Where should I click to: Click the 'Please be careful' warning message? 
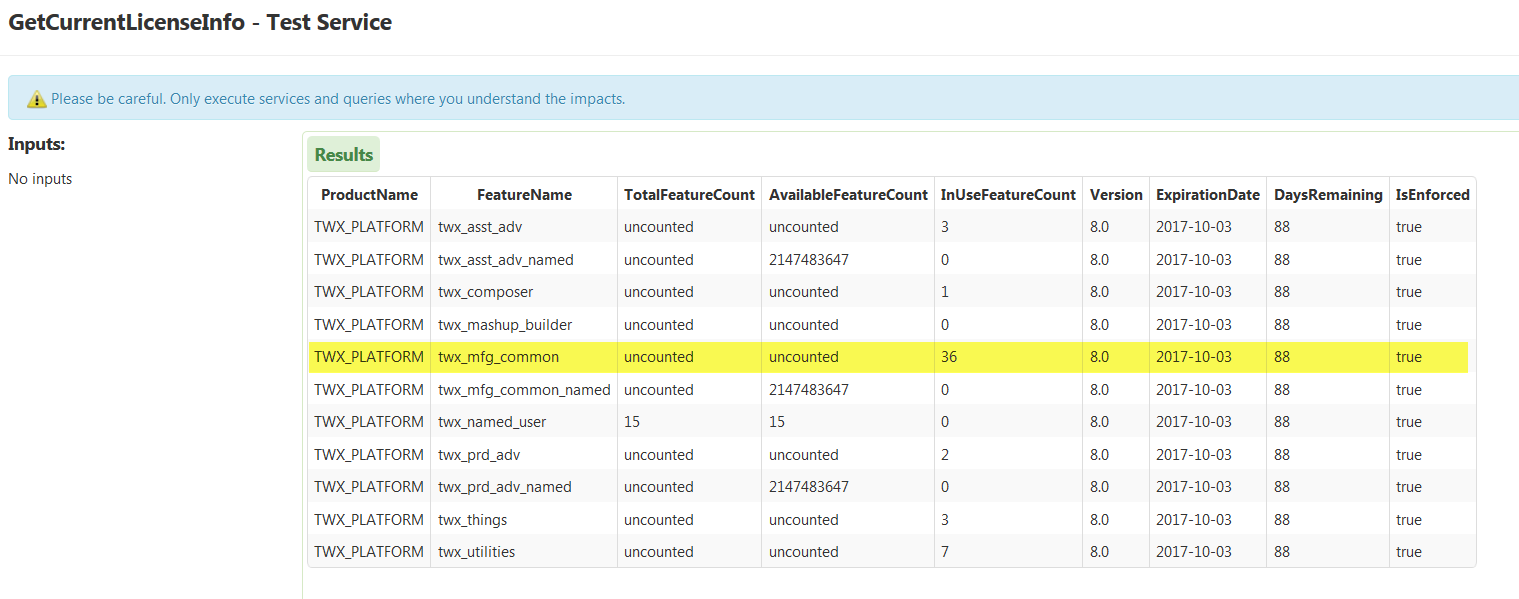[338, 99]
